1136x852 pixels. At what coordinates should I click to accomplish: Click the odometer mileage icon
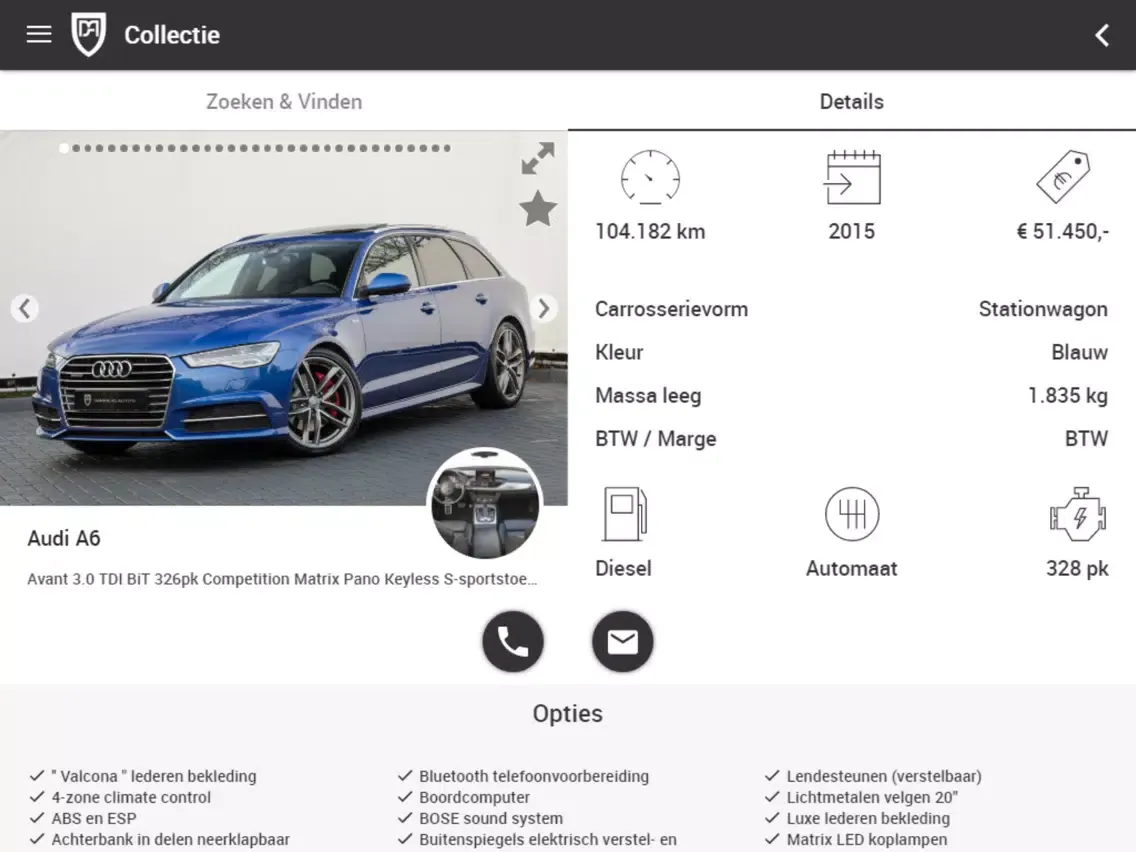pyautogui.click(x=650, y=178)
